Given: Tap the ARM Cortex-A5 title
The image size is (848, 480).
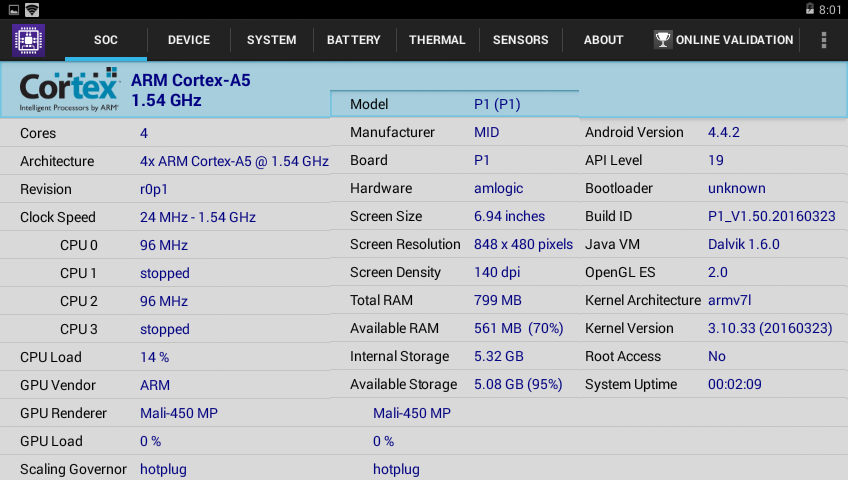Looking at the screenshot, I should pyautogui.click(x=190, y=81).
